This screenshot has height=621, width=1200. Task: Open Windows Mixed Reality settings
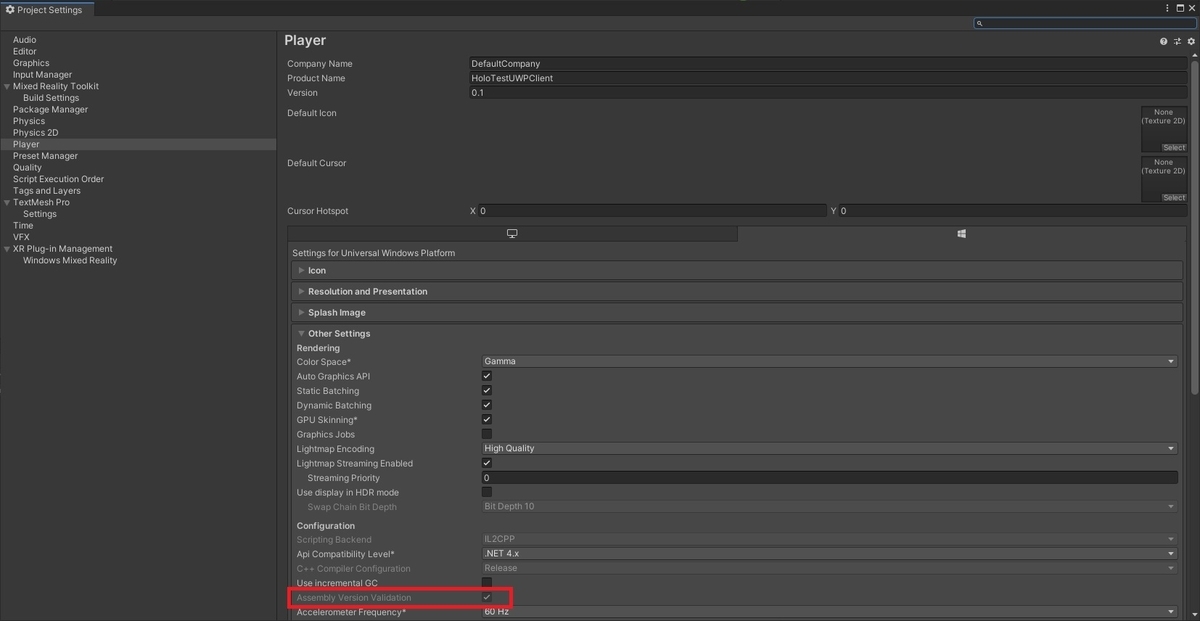click(x=70, y=260)
